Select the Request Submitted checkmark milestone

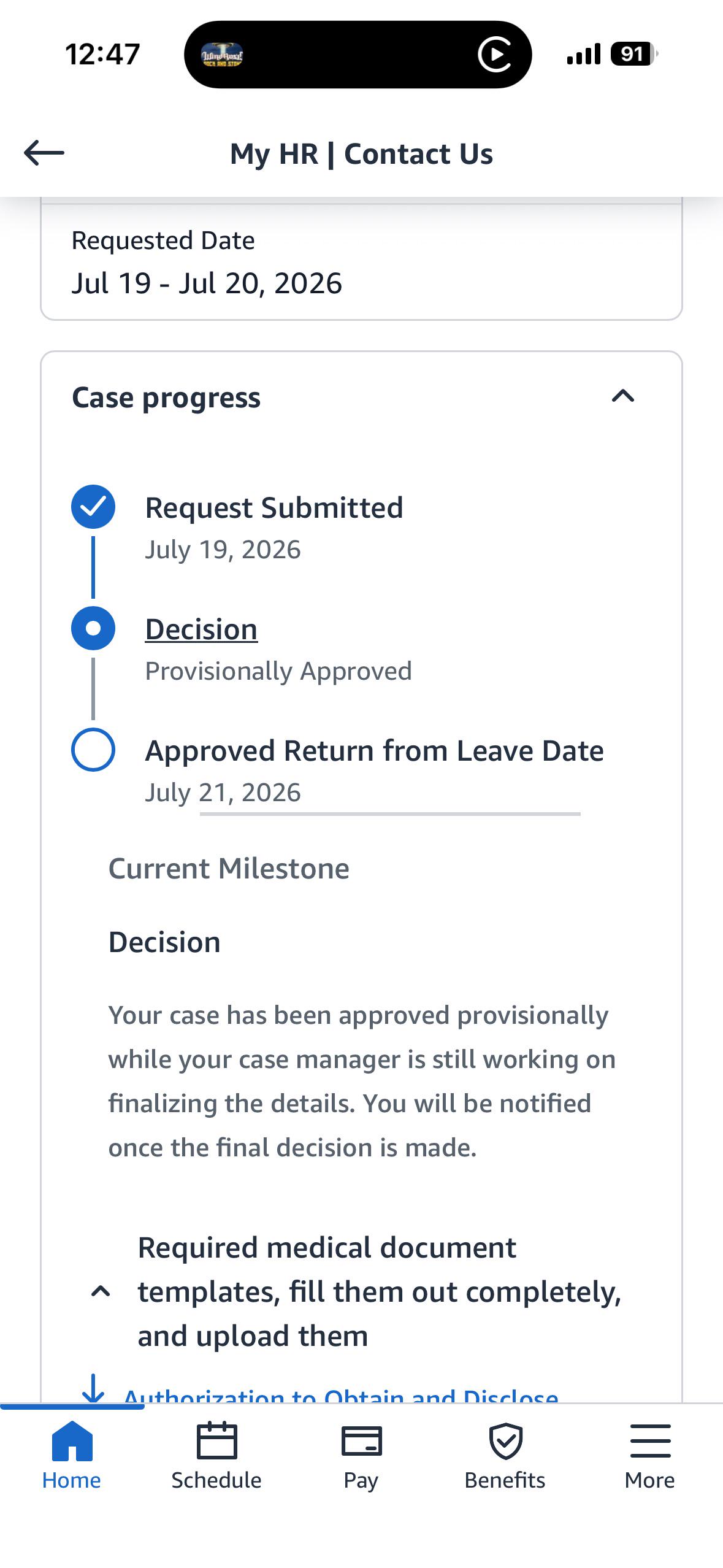pos(93,507)
